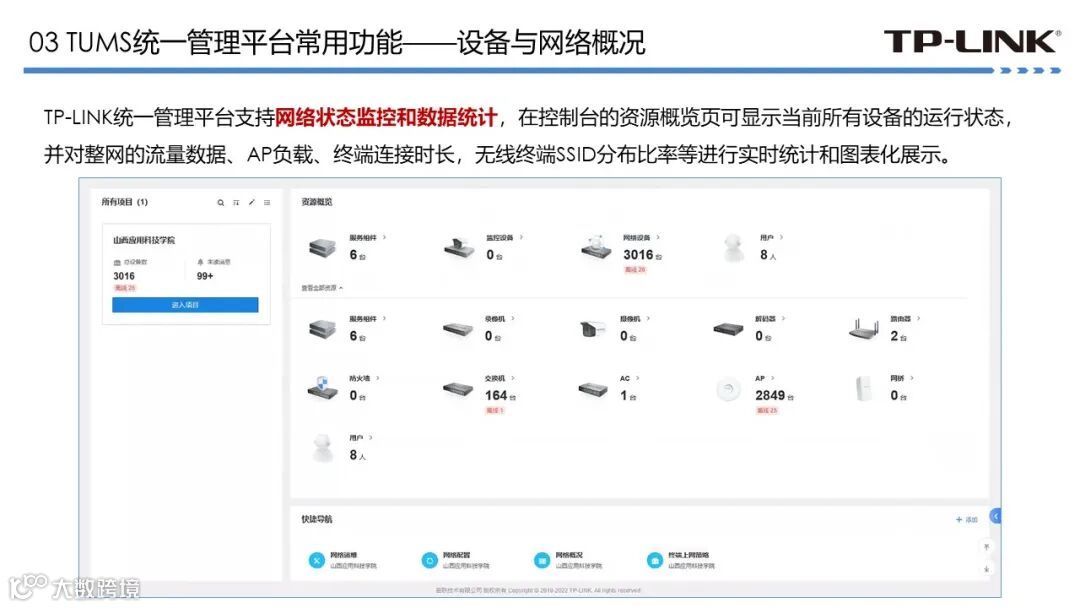Viewport: 1080px width, 608px height.
Task: Click the AC category label
Action: pos(625,379)
